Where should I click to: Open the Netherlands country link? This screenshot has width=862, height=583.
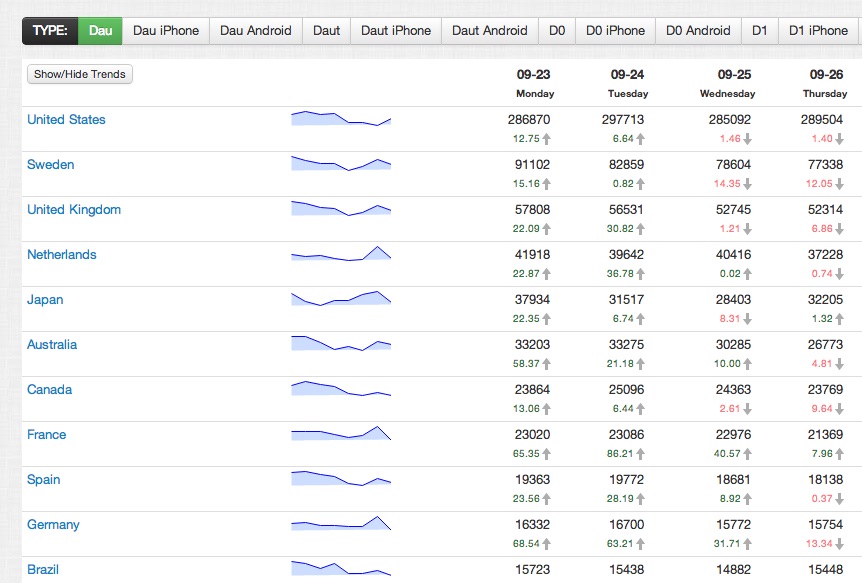(62, 255)
